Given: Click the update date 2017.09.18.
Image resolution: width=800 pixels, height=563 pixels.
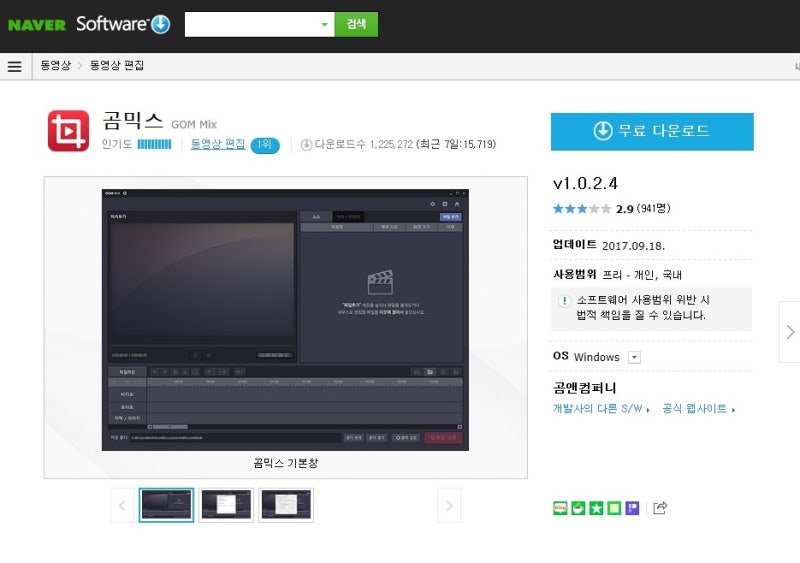Looking at the screenshot, I should 633,246.
